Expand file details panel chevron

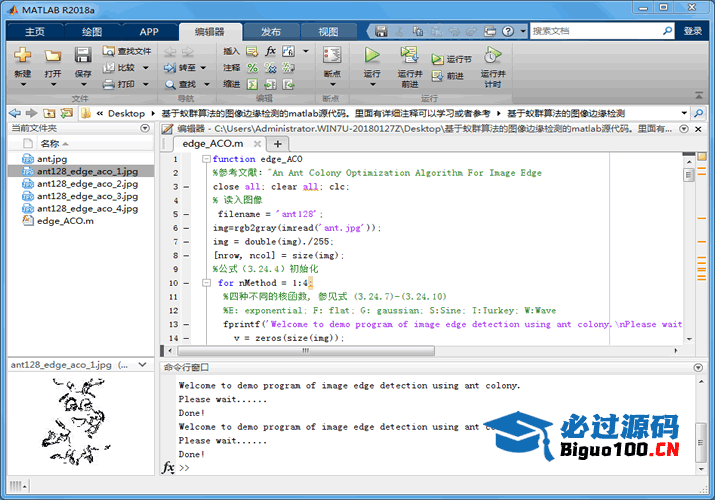(x=142, y=365)
